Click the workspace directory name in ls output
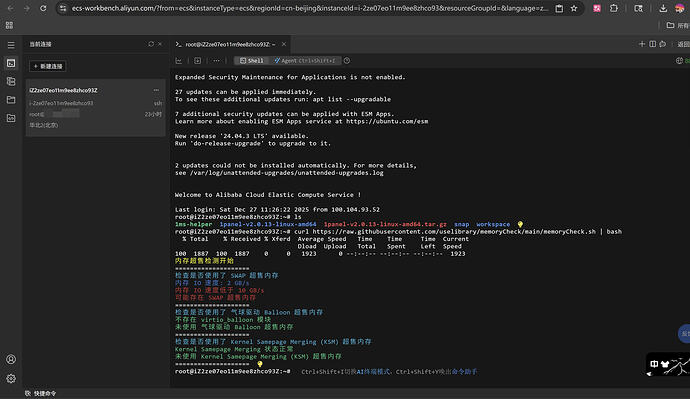This screenshot has height=399, width=690. pyautogui.click(x=493, y=224)
